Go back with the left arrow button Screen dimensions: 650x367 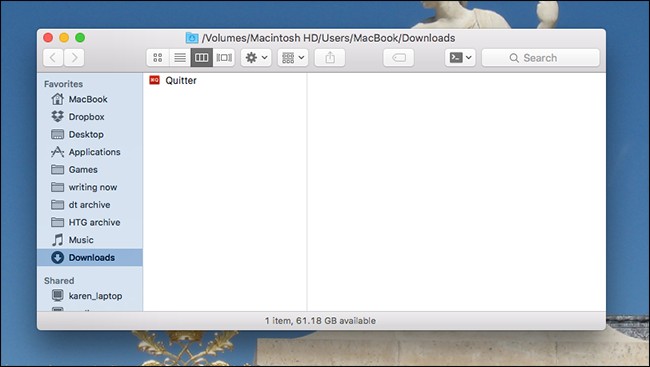(x=53, y=58)
